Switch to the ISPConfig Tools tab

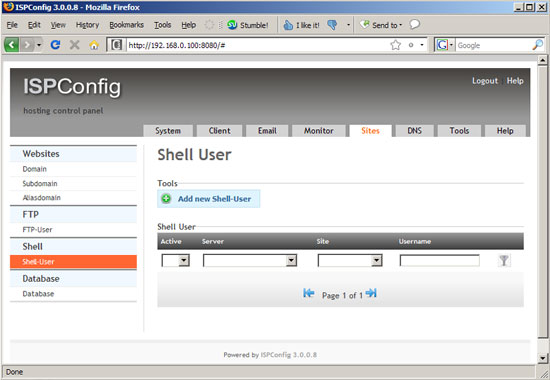tap(459, 131)
